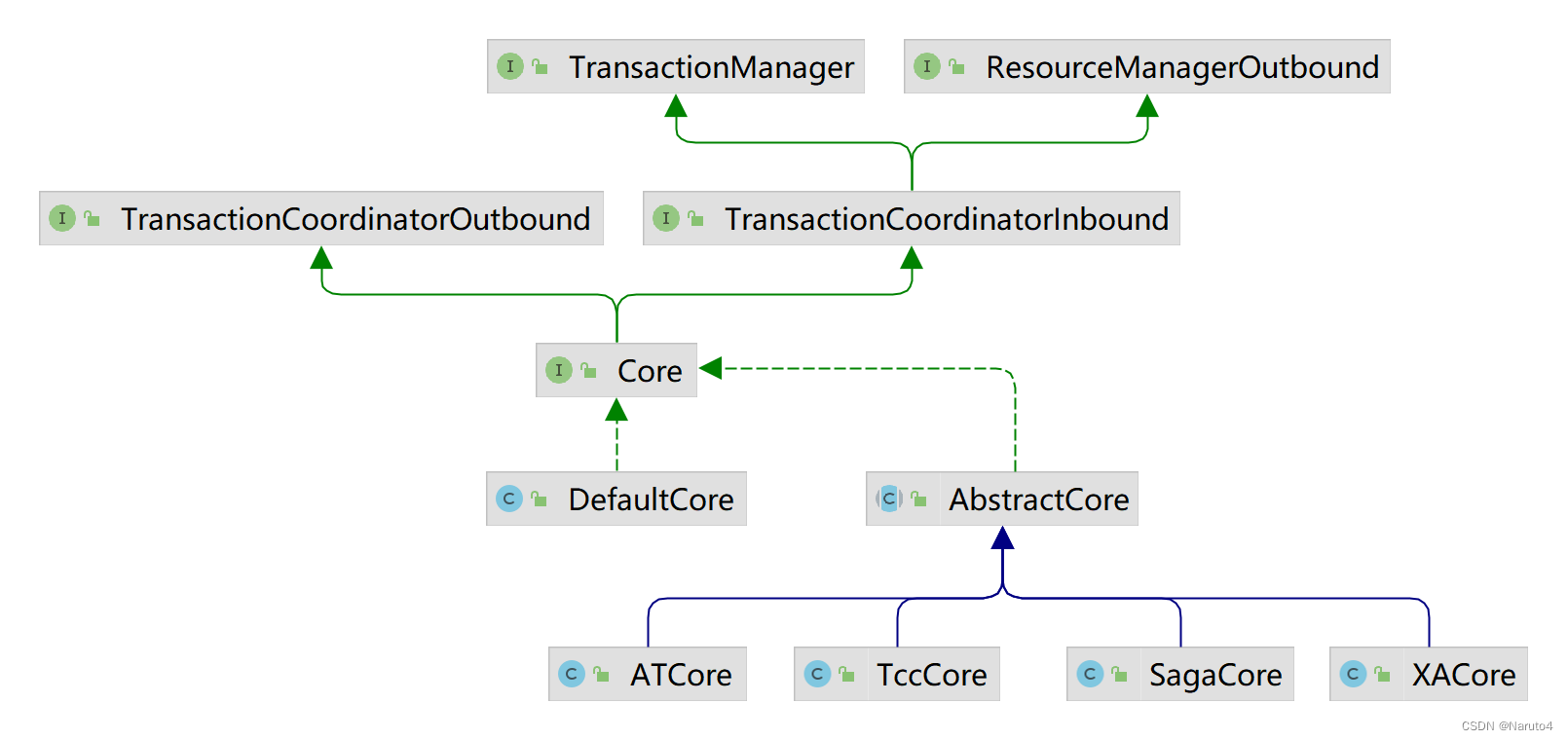The height and width of the screenshot is (740, 1568).
Task: Click the interface icon on TransactionCoordinatorInbound
Action: (666, 218)
